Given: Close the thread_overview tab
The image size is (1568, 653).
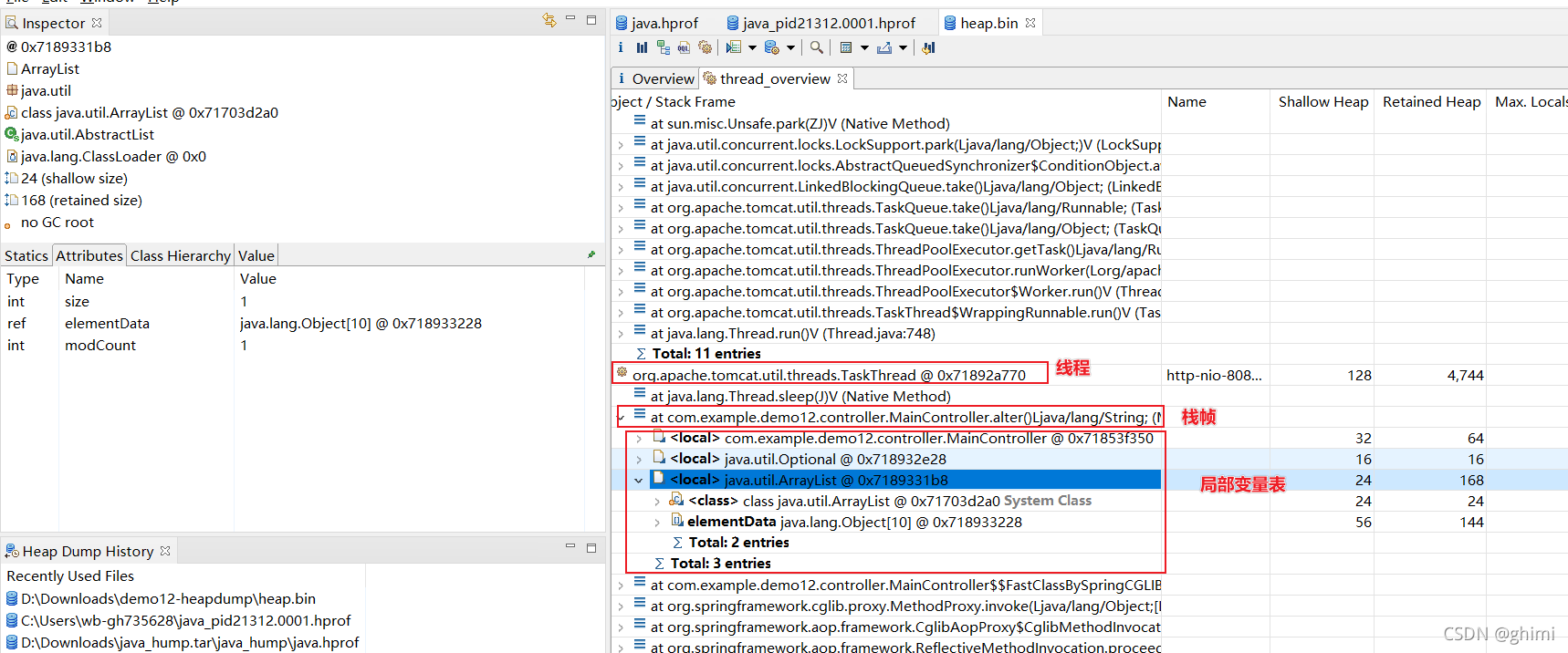Looking at the screenshot, I should pyautogui.click(x=842, y=78).
